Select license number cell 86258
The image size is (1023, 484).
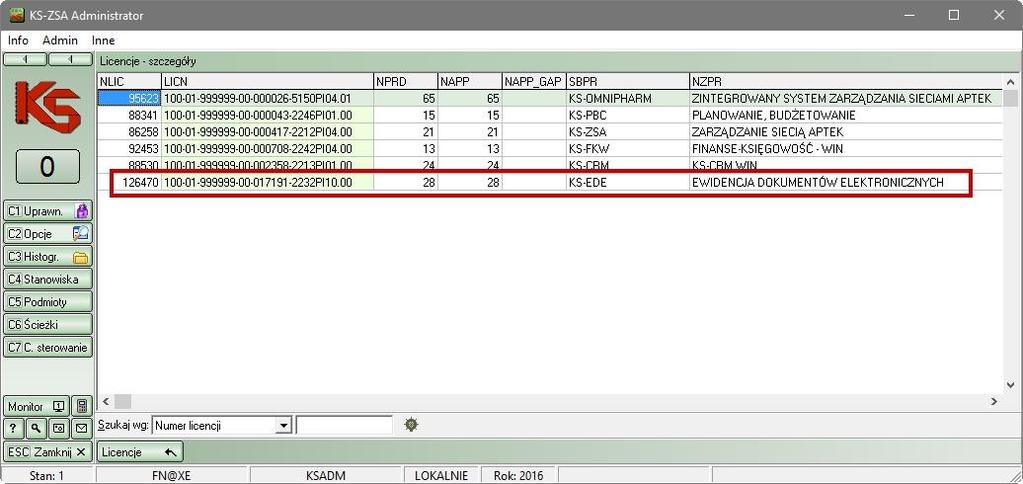(x=129, y=132)
